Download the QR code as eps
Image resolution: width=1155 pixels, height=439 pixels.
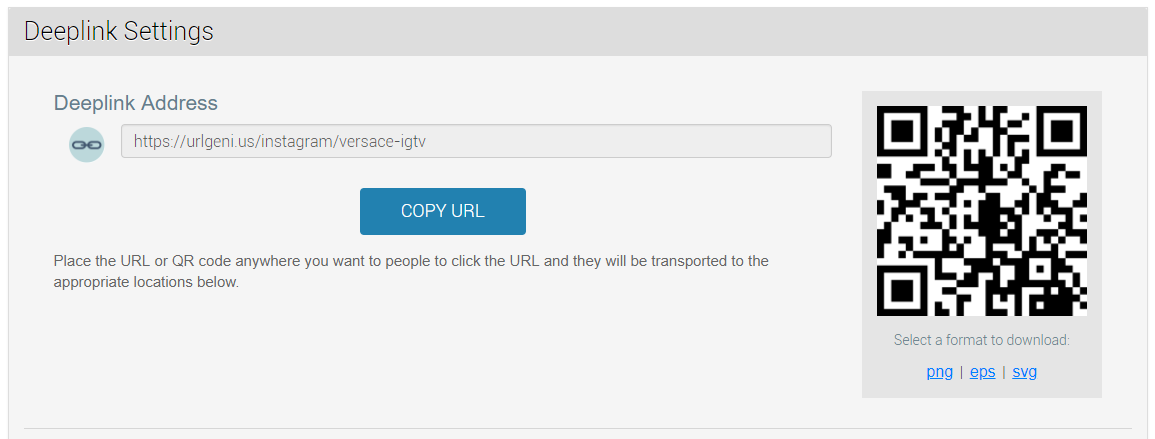983,372
